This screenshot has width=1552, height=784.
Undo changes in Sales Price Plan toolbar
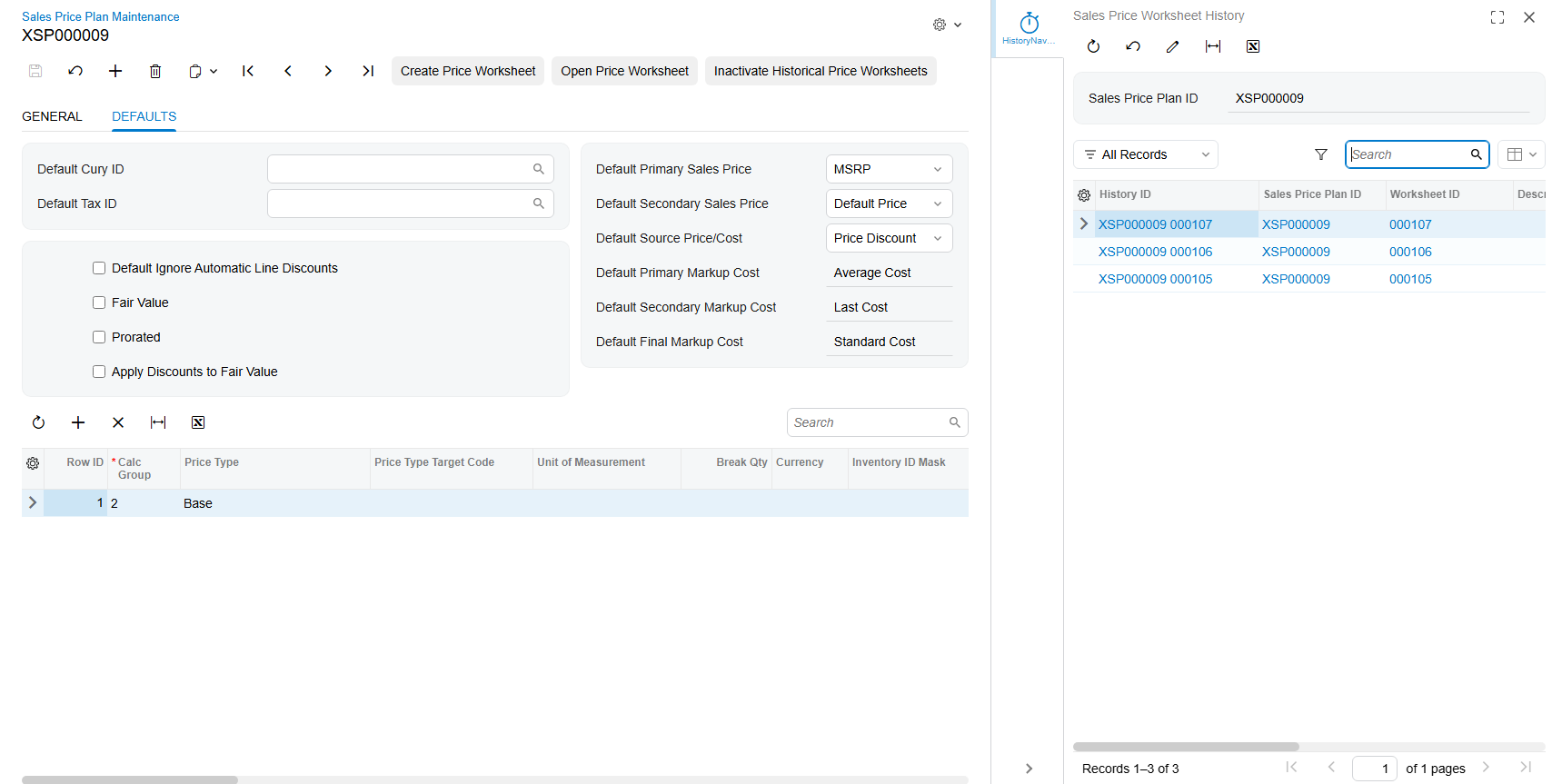point(75,71)
